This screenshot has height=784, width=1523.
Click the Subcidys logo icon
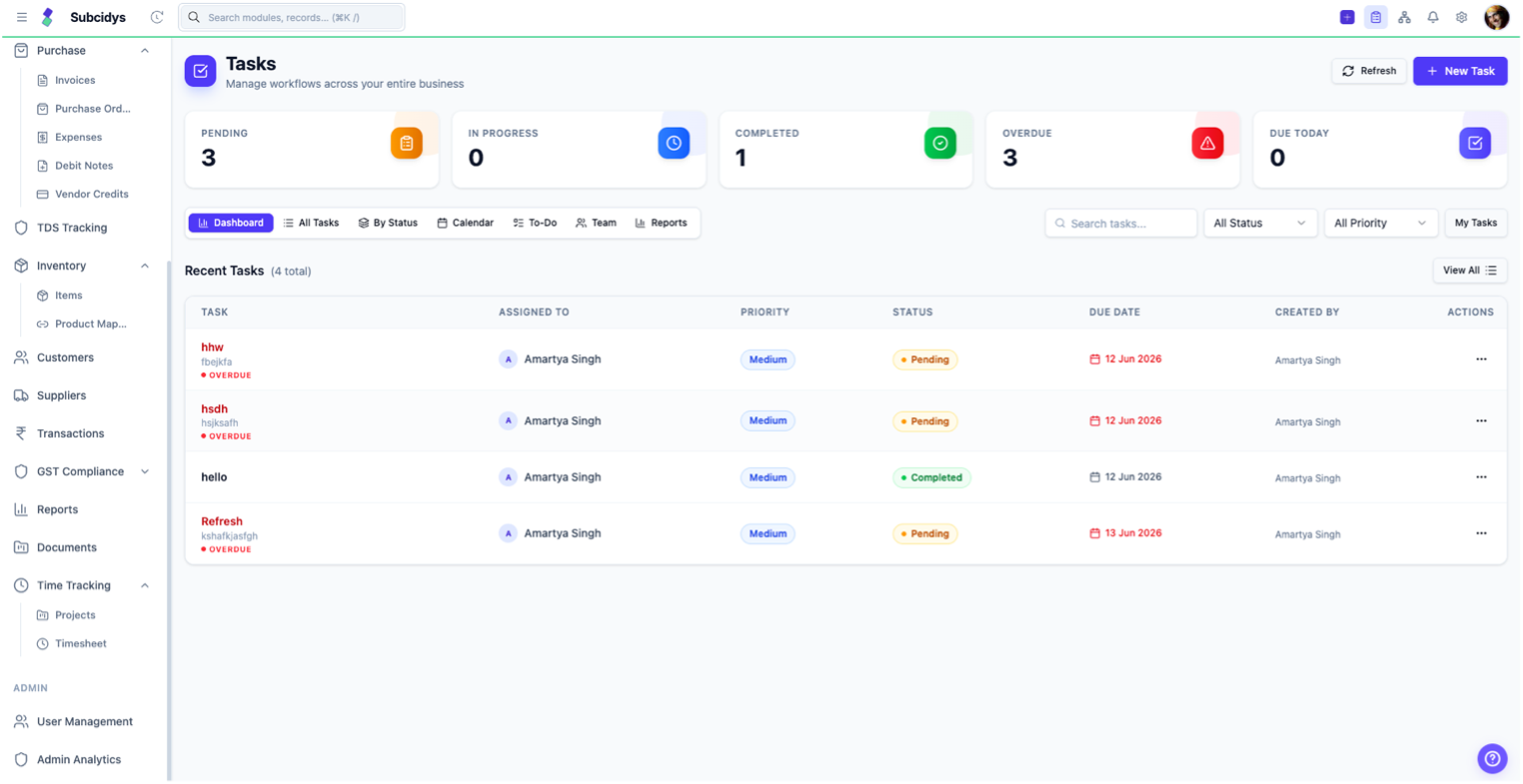pyautogui.click(x=47, y=17)
